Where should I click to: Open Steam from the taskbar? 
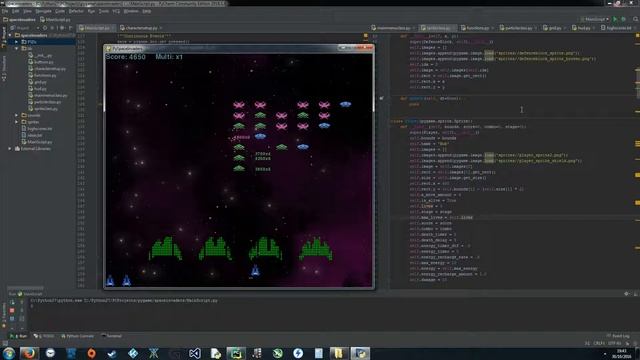(x=112, y=353)
